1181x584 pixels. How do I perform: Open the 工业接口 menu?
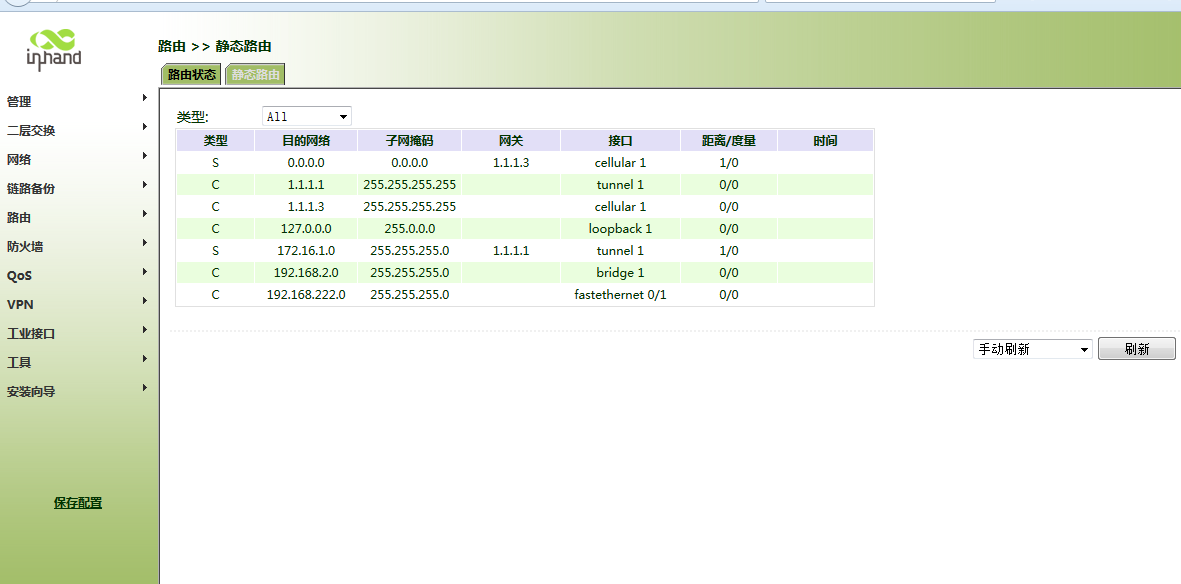(31, 334)
